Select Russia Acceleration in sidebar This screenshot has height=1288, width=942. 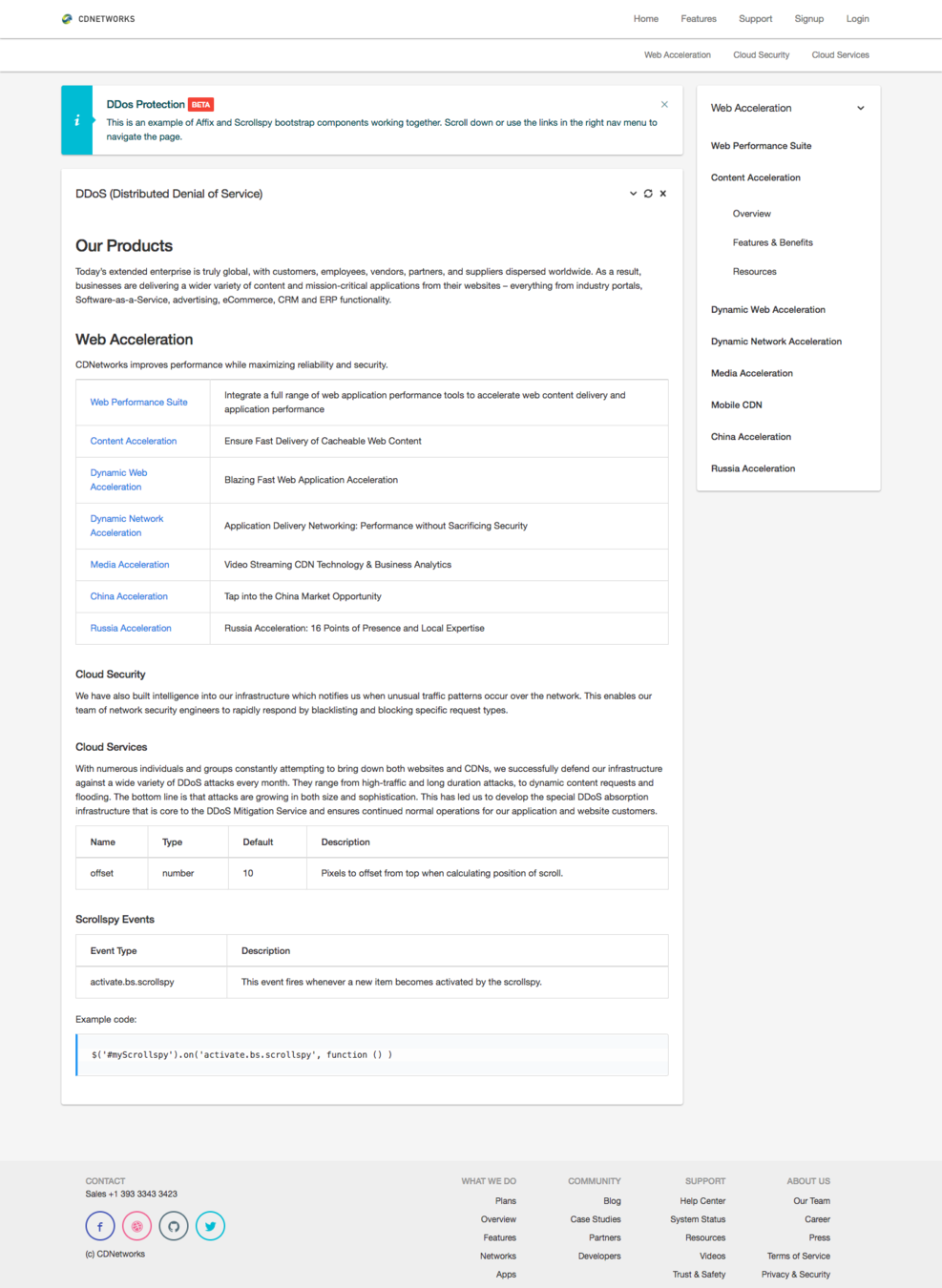[x=753, y=468]
